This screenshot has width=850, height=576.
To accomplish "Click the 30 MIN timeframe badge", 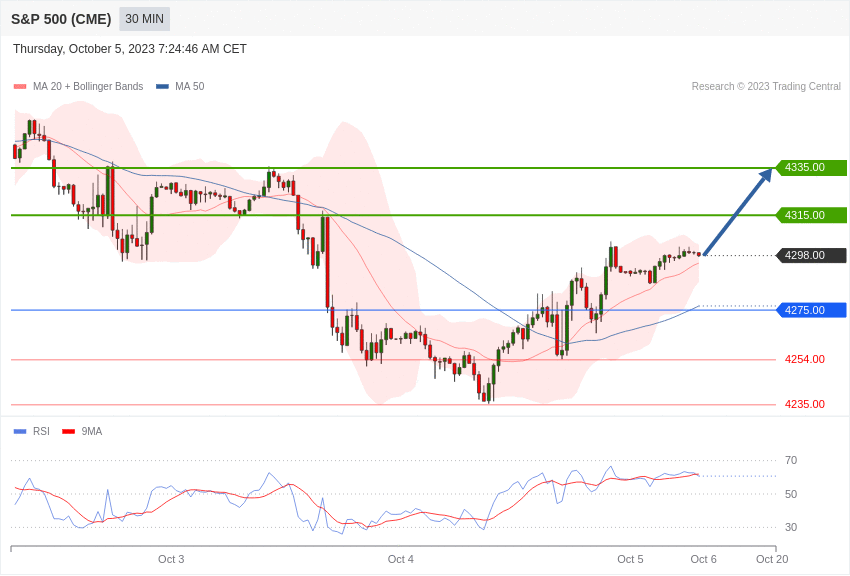I will point(144,19).
